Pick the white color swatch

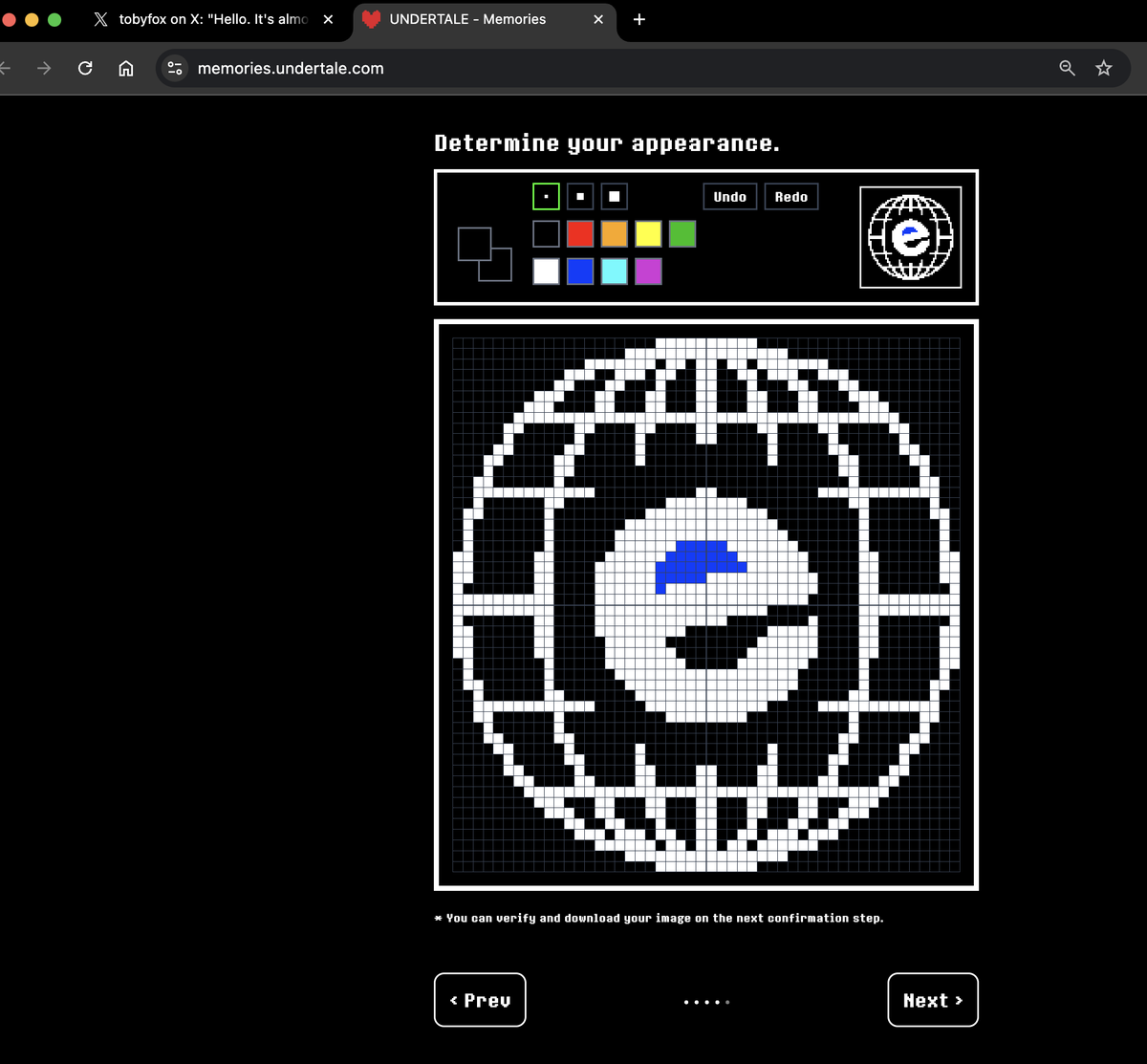[x=546, y=271]
